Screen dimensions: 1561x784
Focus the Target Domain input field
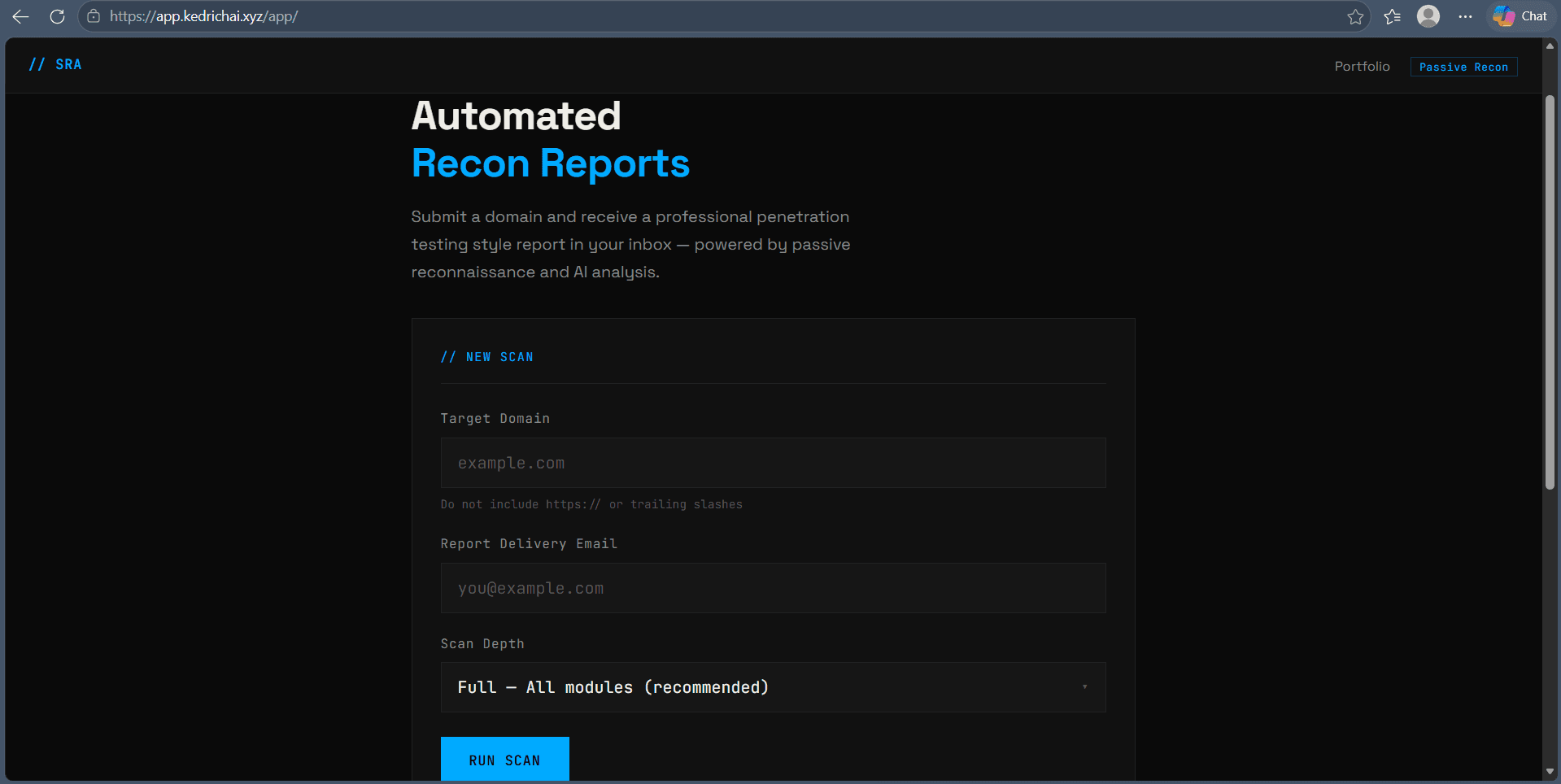773,463
